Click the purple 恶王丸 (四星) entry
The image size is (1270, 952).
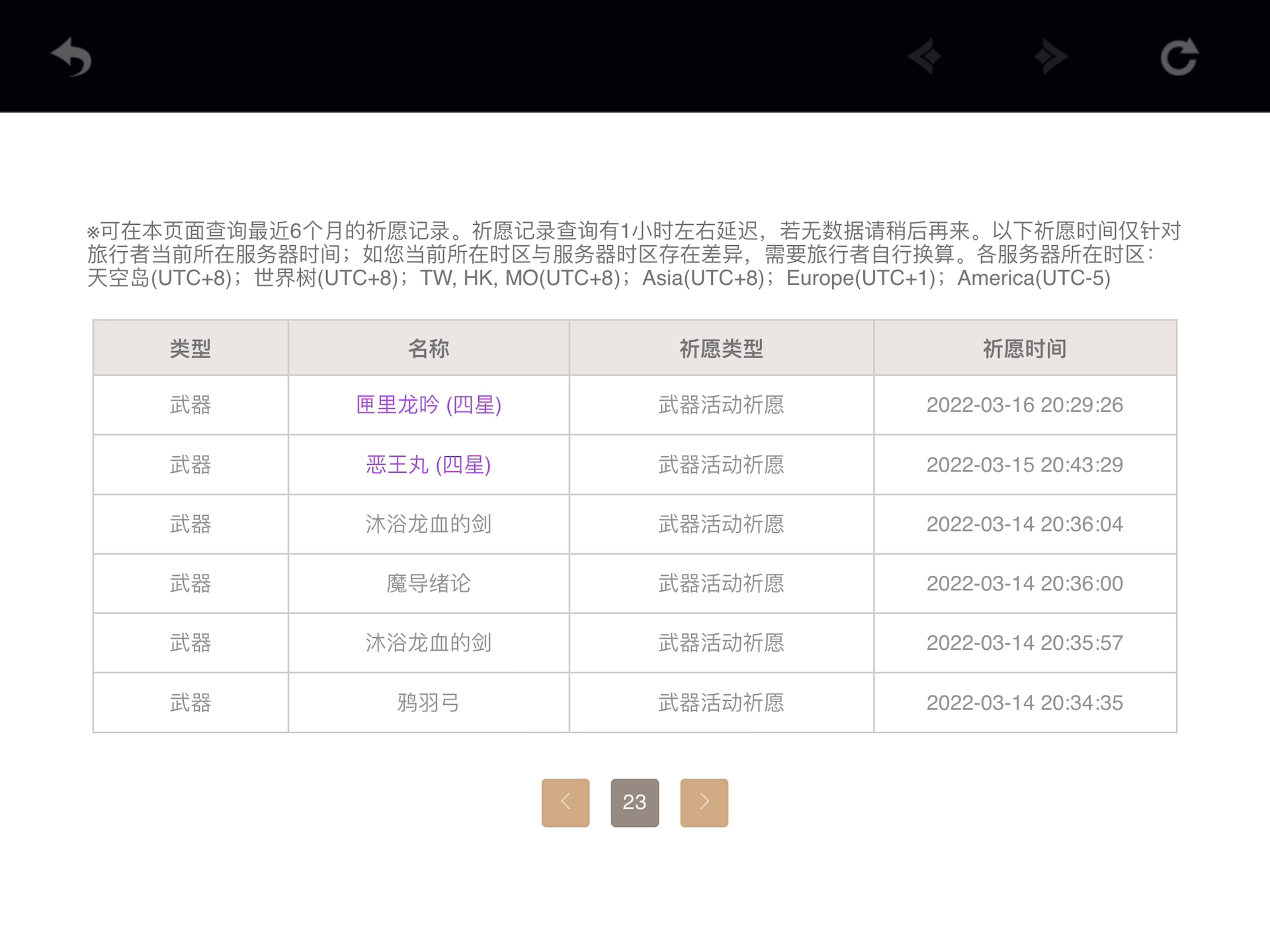tap(429, 465)
